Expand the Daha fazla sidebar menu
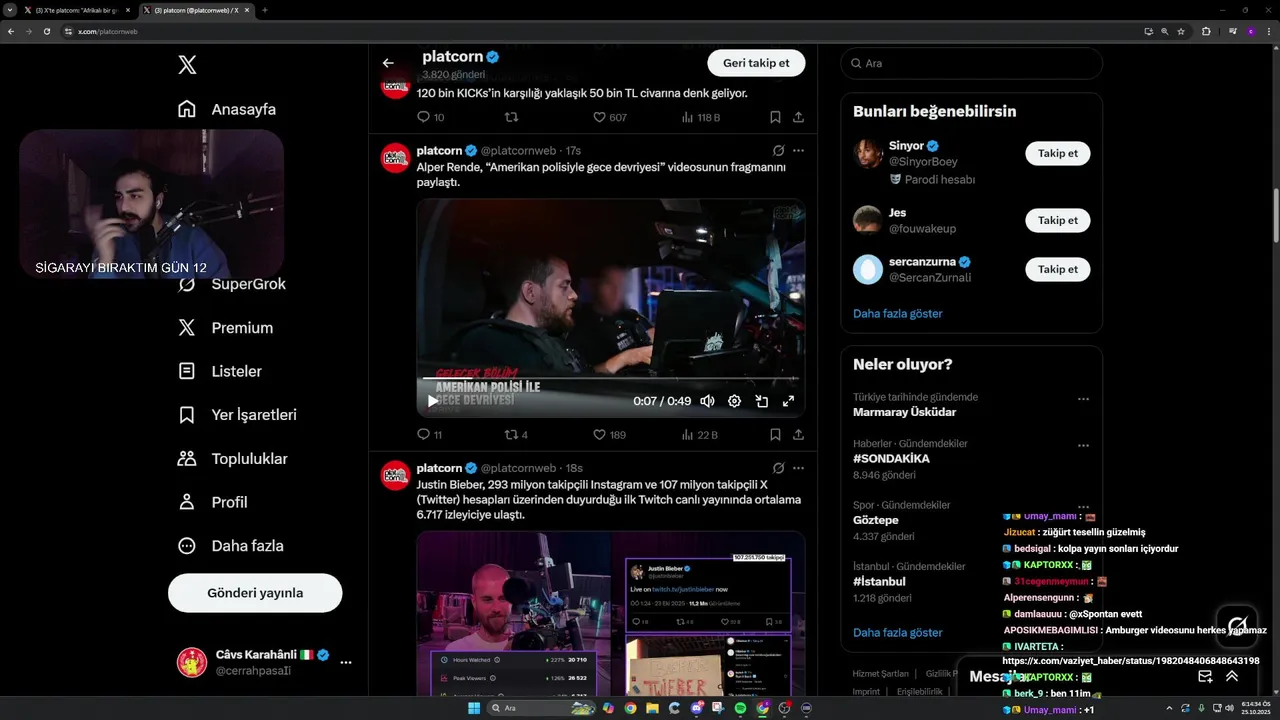1280x720 pixels. tap(230, 546)
